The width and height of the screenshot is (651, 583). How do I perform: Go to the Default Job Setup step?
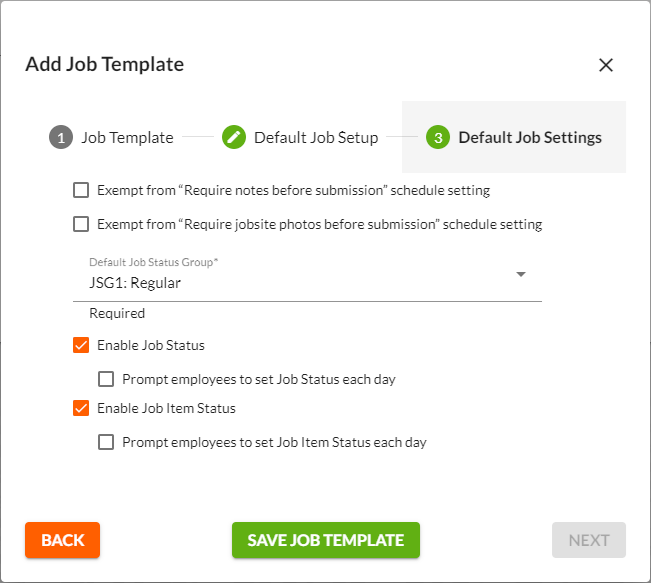(316, 138)
